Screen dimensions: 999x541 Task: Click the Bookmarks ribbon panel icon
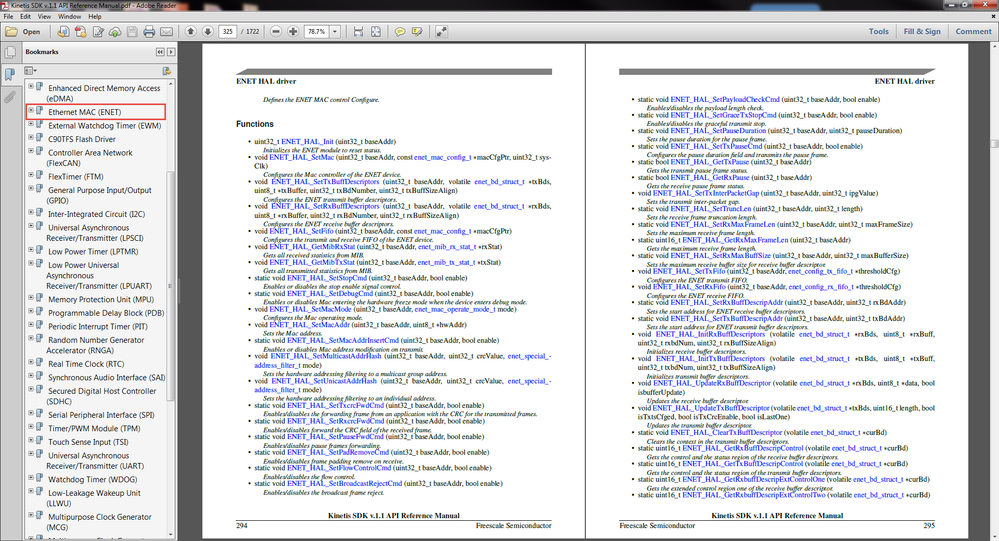pos(10,75)
